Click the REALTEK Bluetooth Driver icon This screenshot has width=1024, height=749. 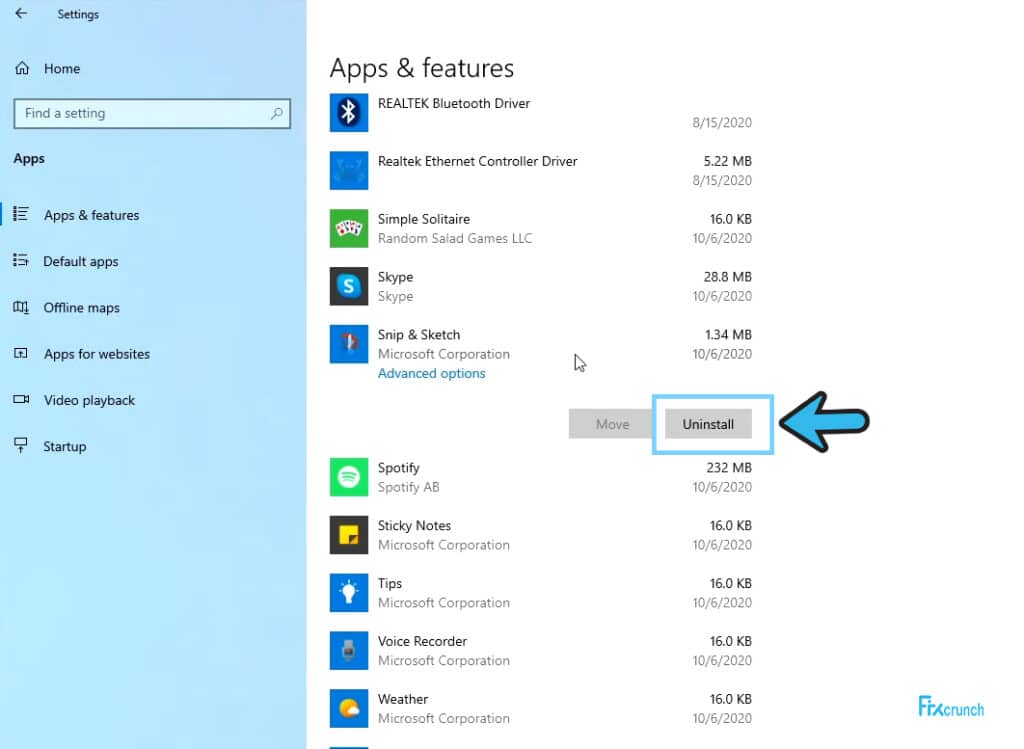tap(349, 112)
